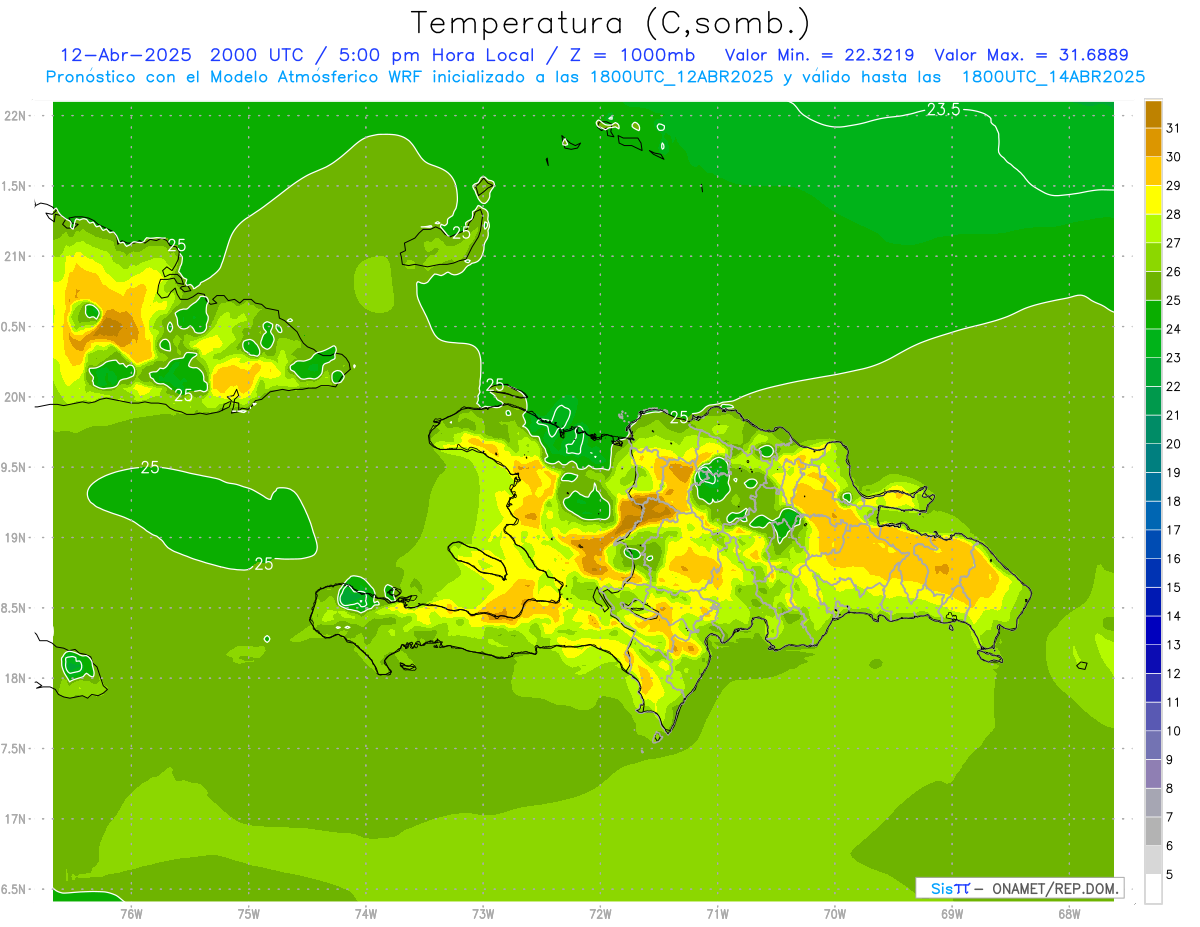Click the valid-until time "1800UTC_14ABR2025"
The height and width of the screenshot is (927, 1200).
1052,77
